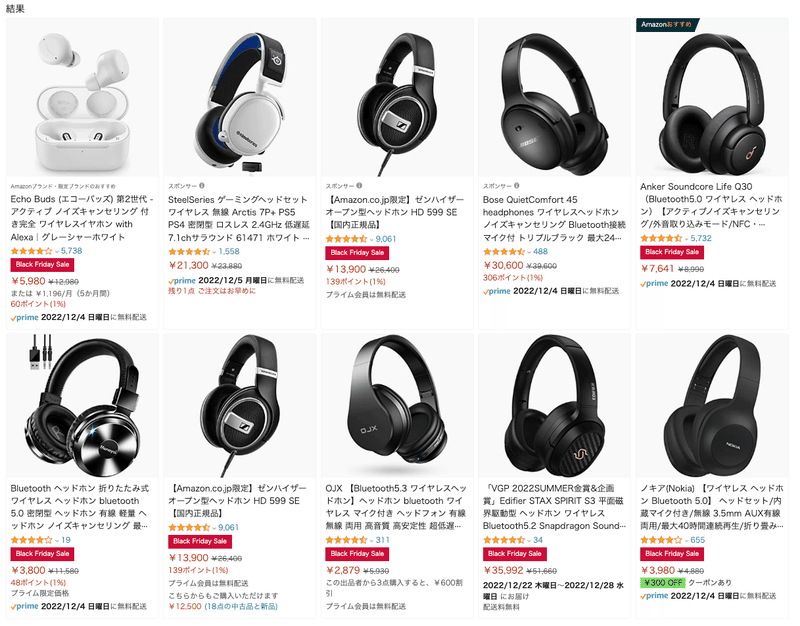This screenshot has width=800, height=626.
Task: Click sponsor info icon on Sennheiser HD 599 listing
Action: (359, 186)
